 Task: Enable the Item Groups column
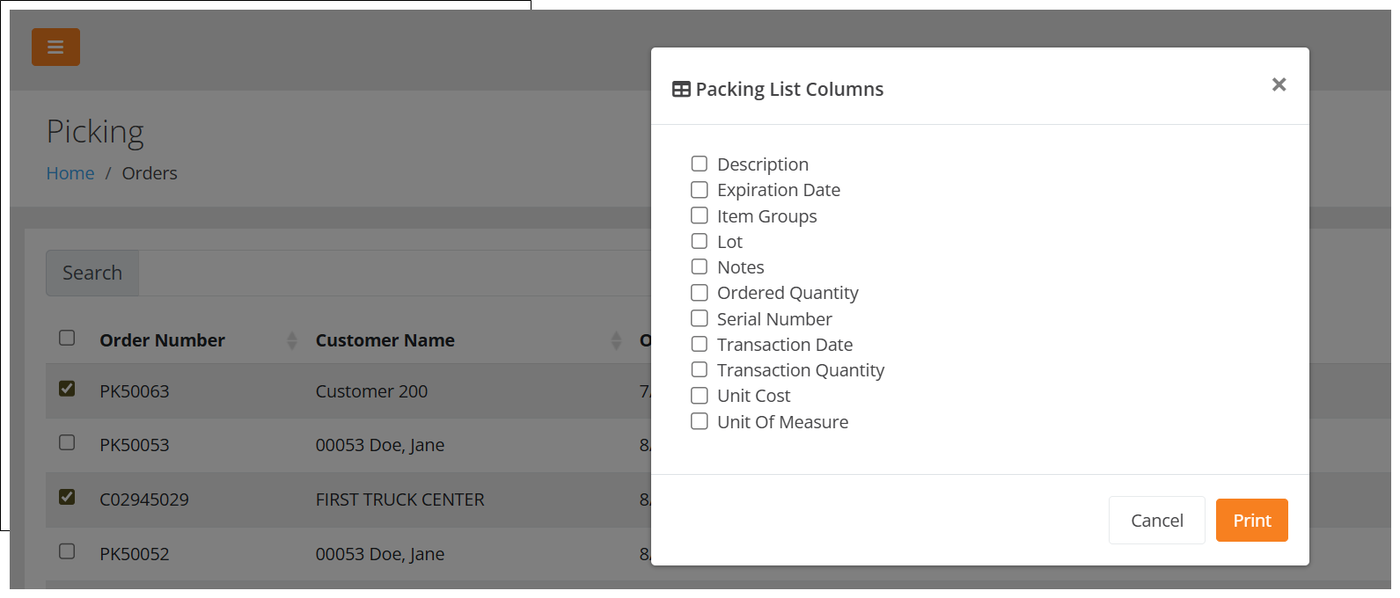(x=699, y=215)
